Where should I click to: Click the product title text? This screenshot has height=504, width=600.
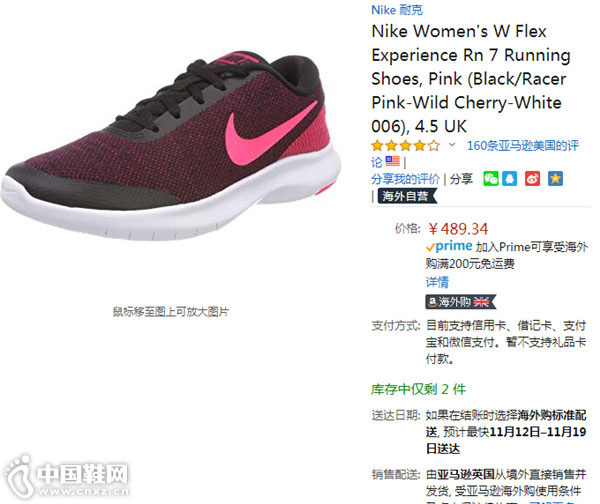(471, 79)
